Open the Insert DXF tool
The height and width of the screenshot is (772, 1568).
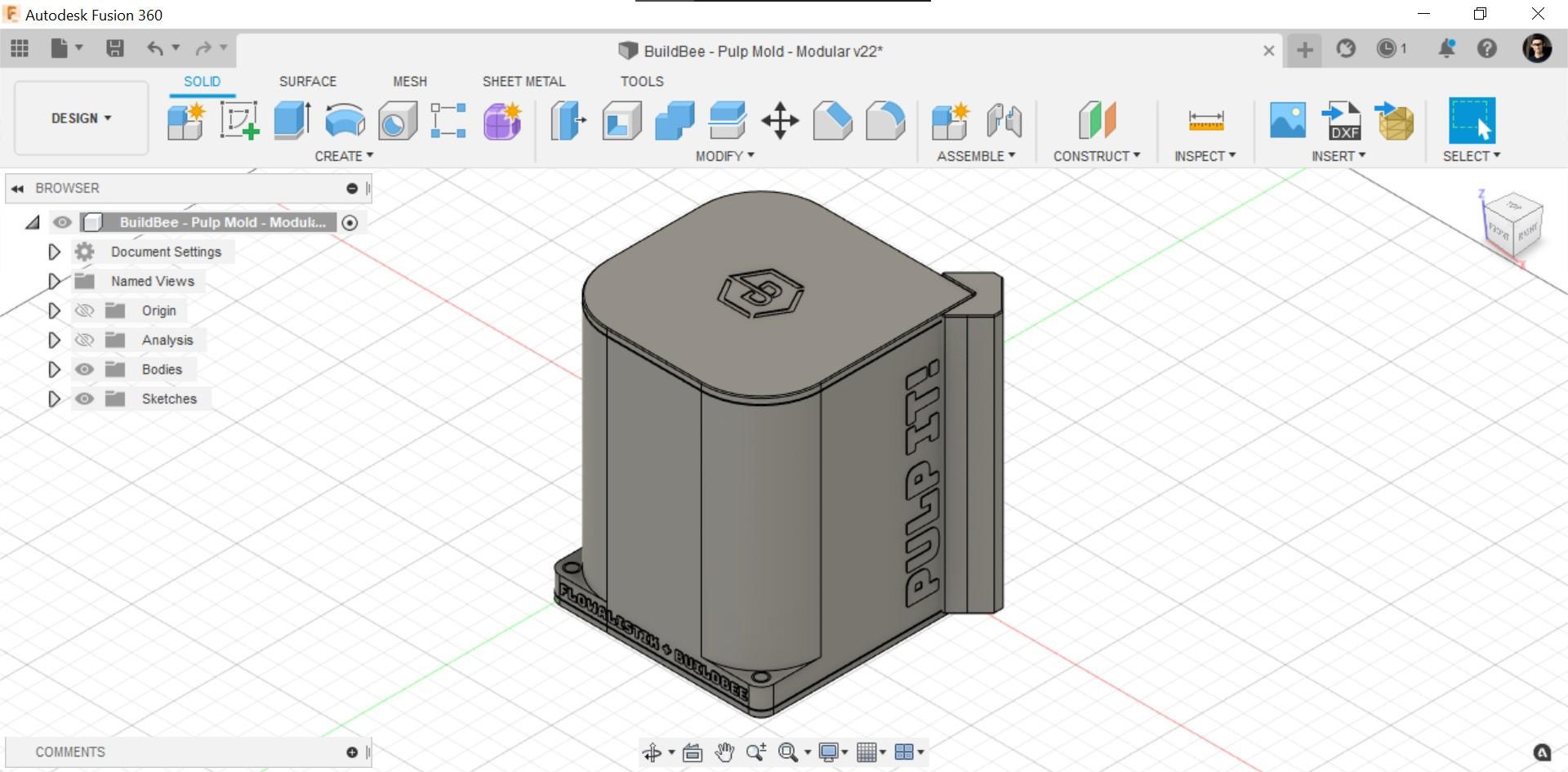1340,121
